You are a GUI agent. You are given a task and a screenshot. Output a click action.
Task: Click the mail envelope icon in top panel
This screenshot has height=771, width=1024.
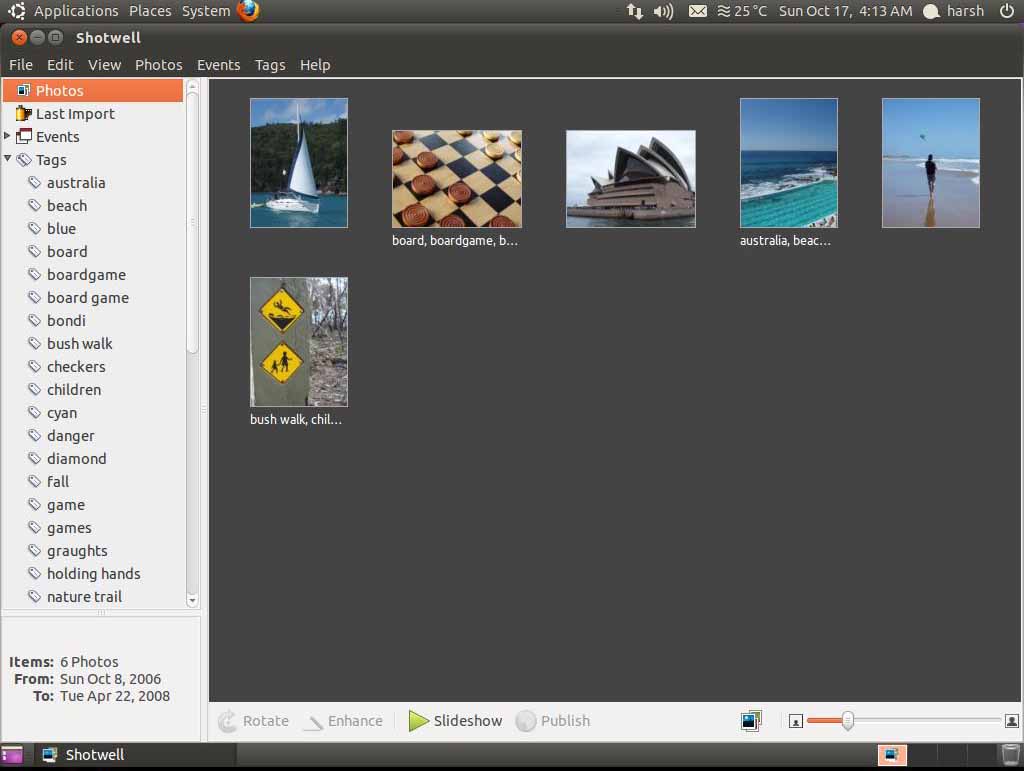coord(698,11)
